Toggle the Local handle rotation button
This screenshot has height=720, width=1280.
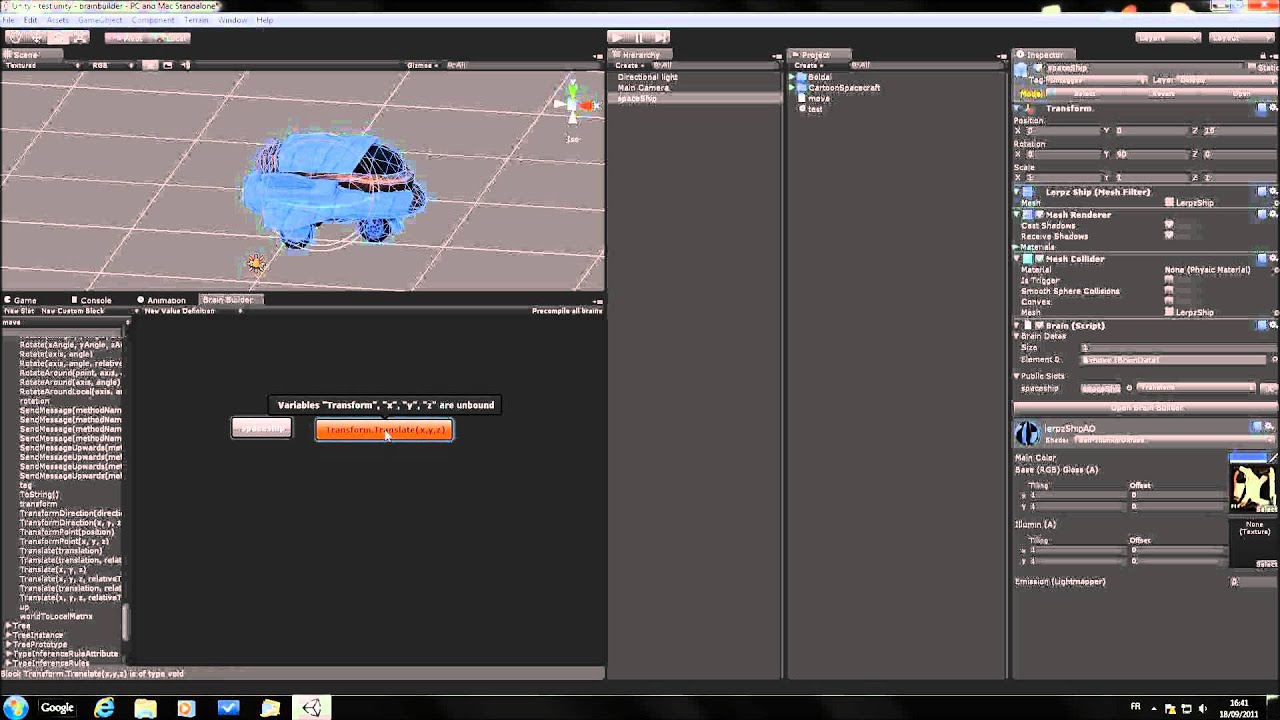tap(168, 38)
